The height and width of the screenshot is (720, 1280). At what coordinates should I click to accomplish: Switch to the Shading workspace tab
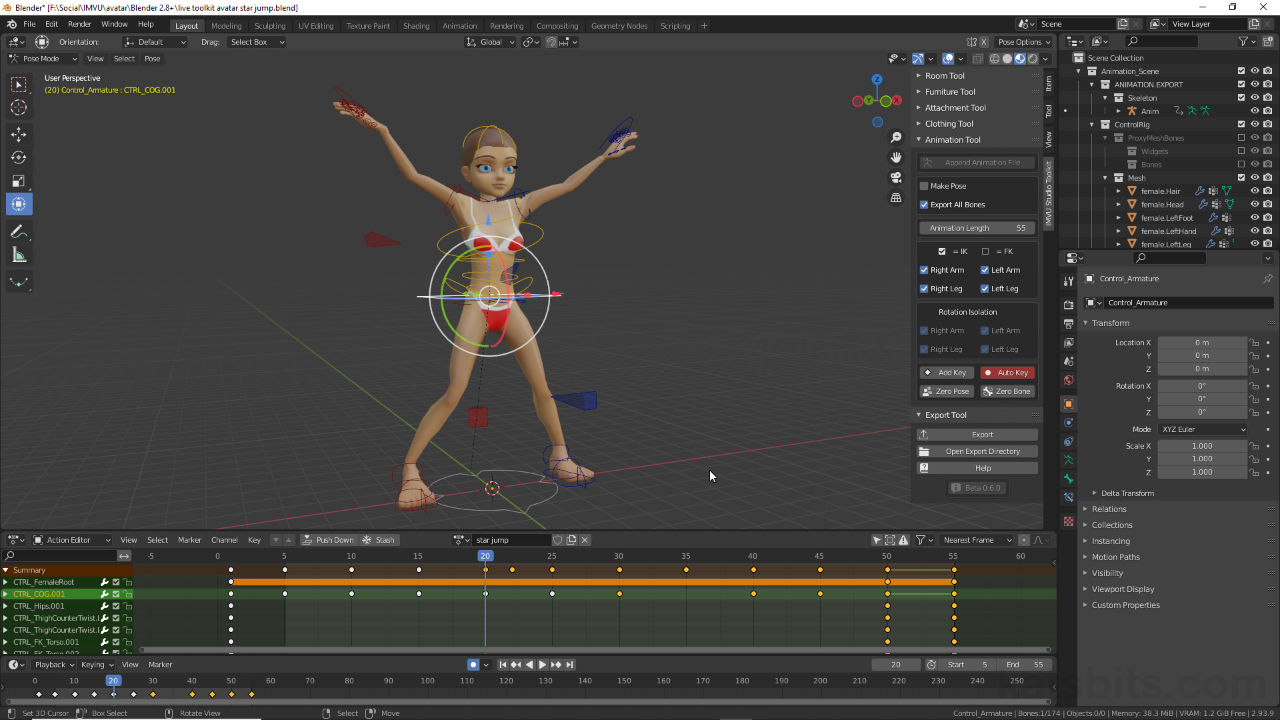point(416,26)
